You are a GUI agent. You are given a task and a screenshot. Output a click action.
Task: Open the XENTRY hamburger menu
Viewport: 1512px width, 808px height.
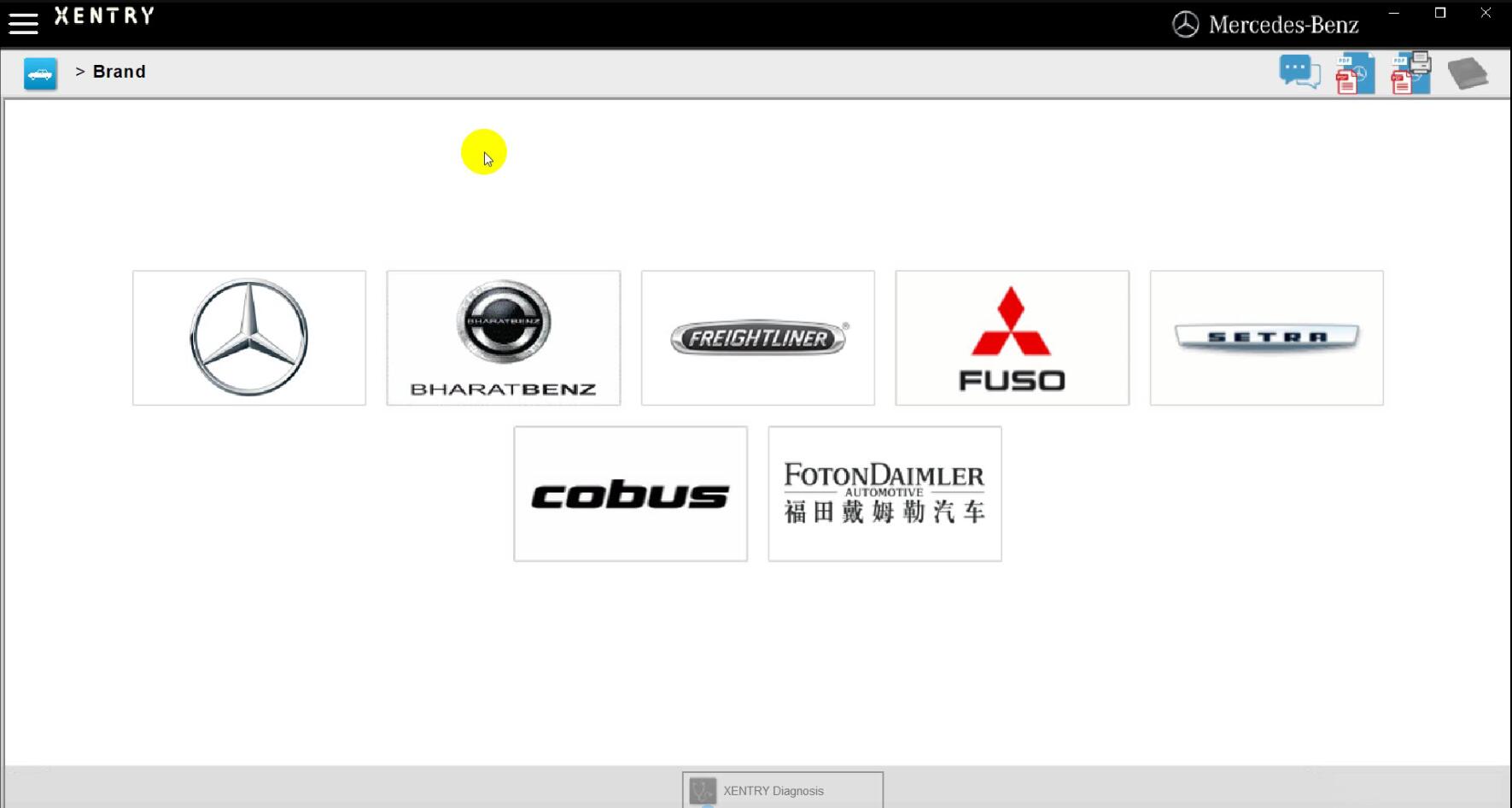[x=23, y=23]
